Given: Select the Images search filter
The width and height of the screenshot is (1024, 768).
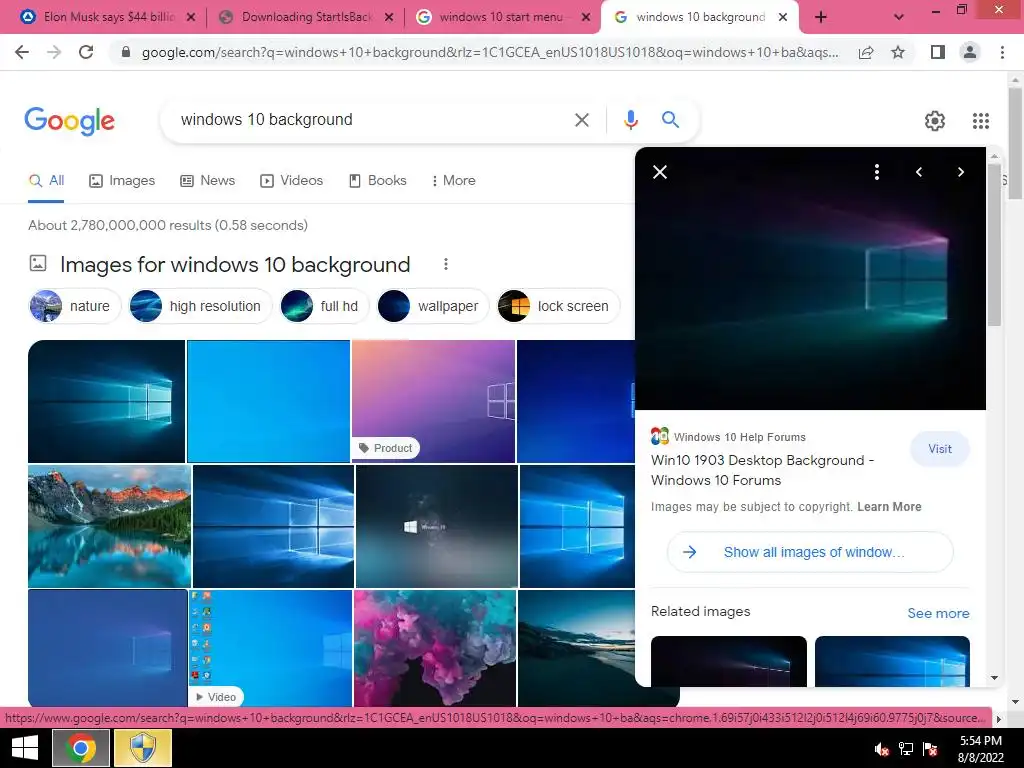Looking at the screenshot, I should [x=122, y=180].
